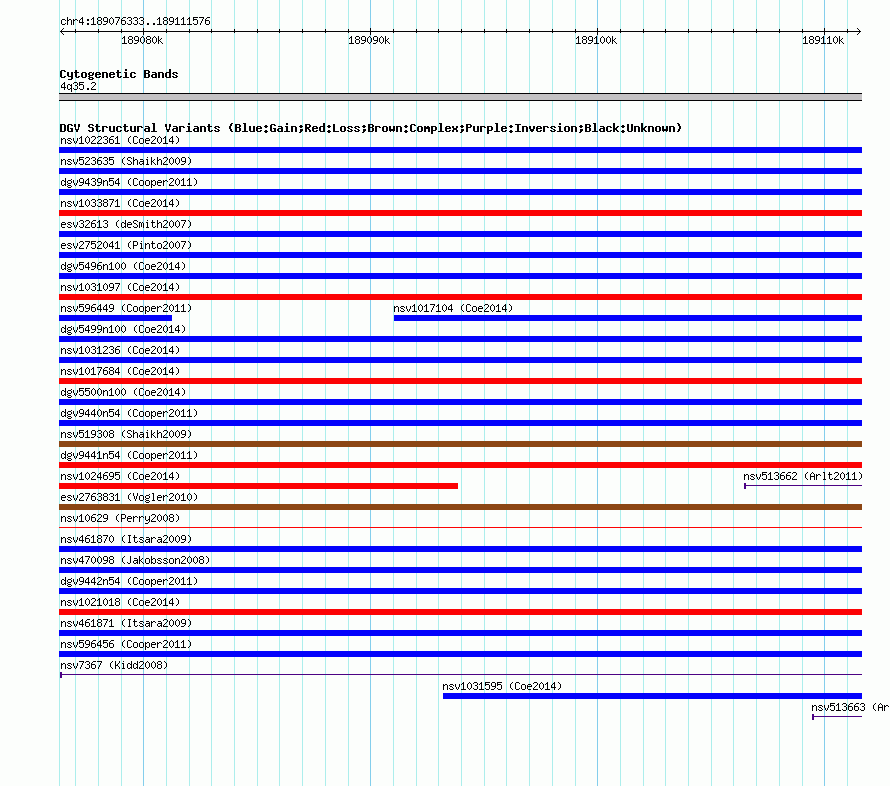Image resolution: width=890 pixels, height=786 pixels.
Task: Click the nsv7367 (Kidd2008) label
Action: pos(114,665)
